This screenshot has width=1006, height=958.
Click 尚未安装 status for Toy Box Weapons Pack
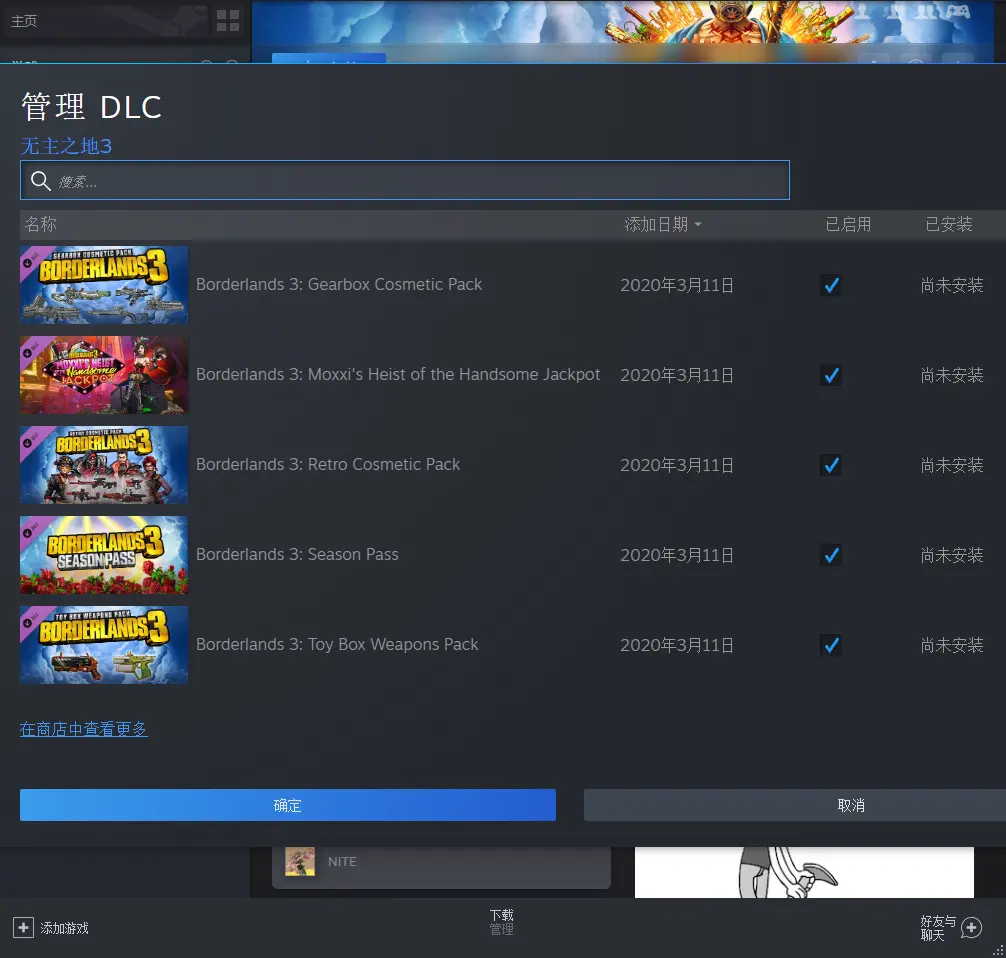(952, 645)
